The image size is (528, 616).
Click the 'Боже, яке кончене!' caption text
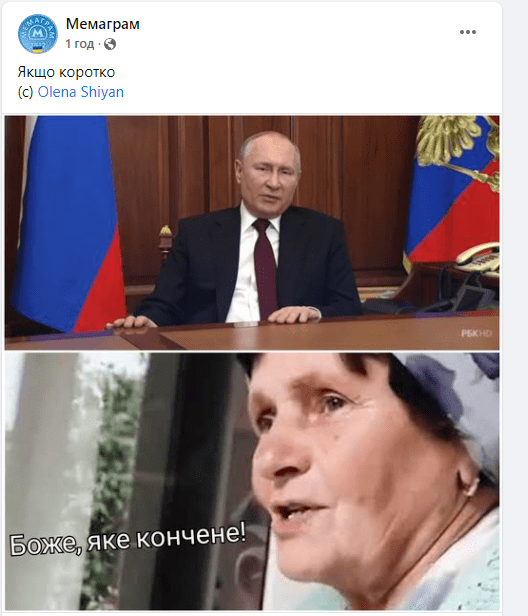[x=128, y=539]
